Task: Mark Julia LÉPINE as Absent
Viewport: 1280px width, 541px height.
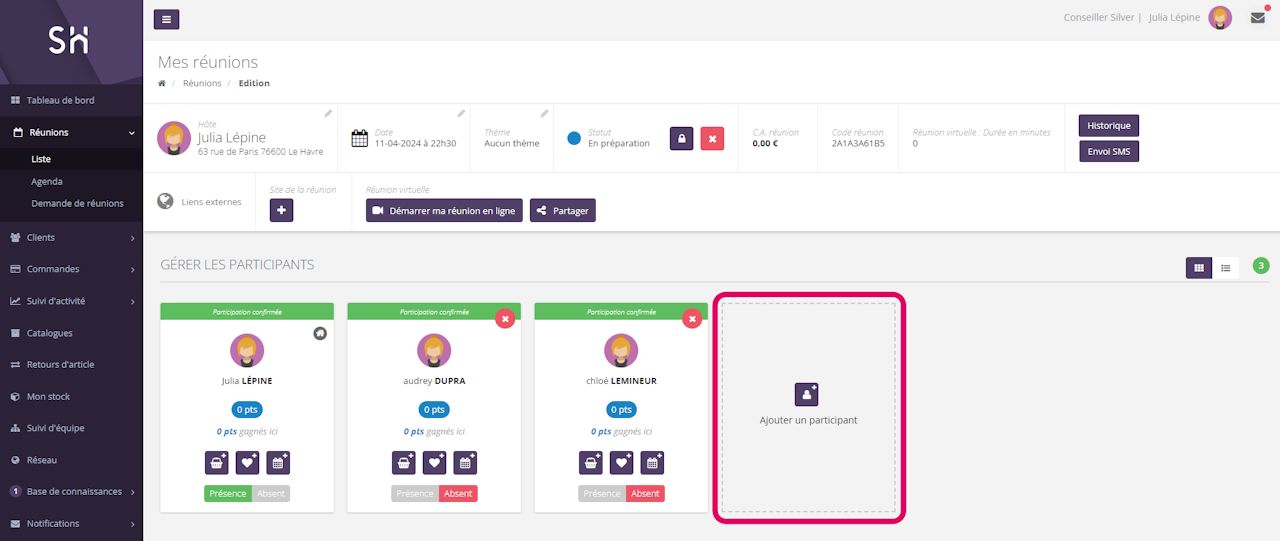Action: point(271,494)
